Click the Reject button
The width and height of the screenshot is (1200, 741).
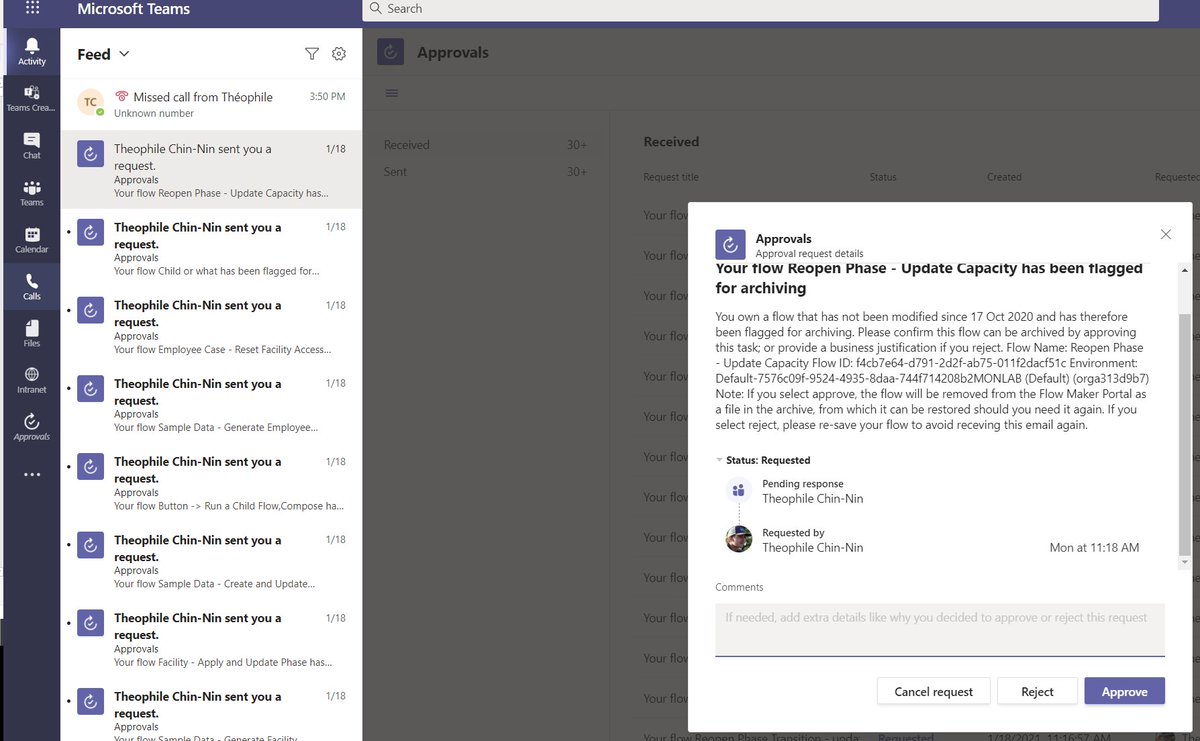[1037, 692]
